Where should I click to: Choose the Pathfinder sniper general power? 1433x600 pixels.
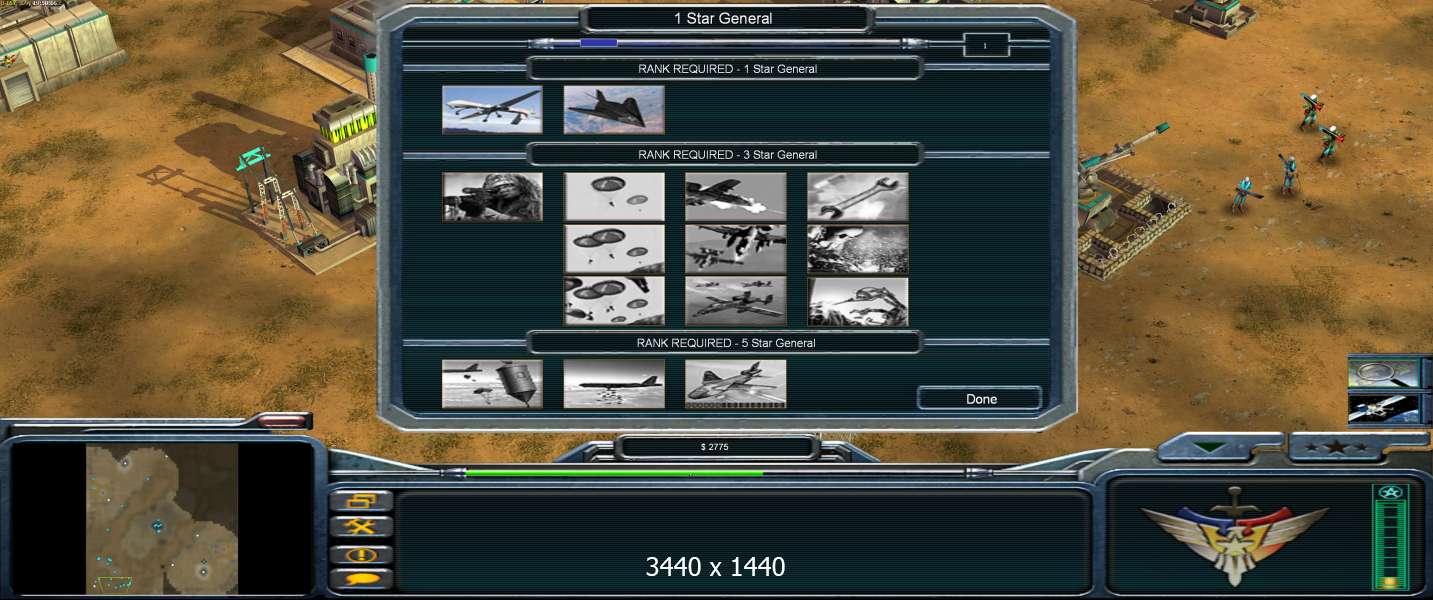coord(492,197)
